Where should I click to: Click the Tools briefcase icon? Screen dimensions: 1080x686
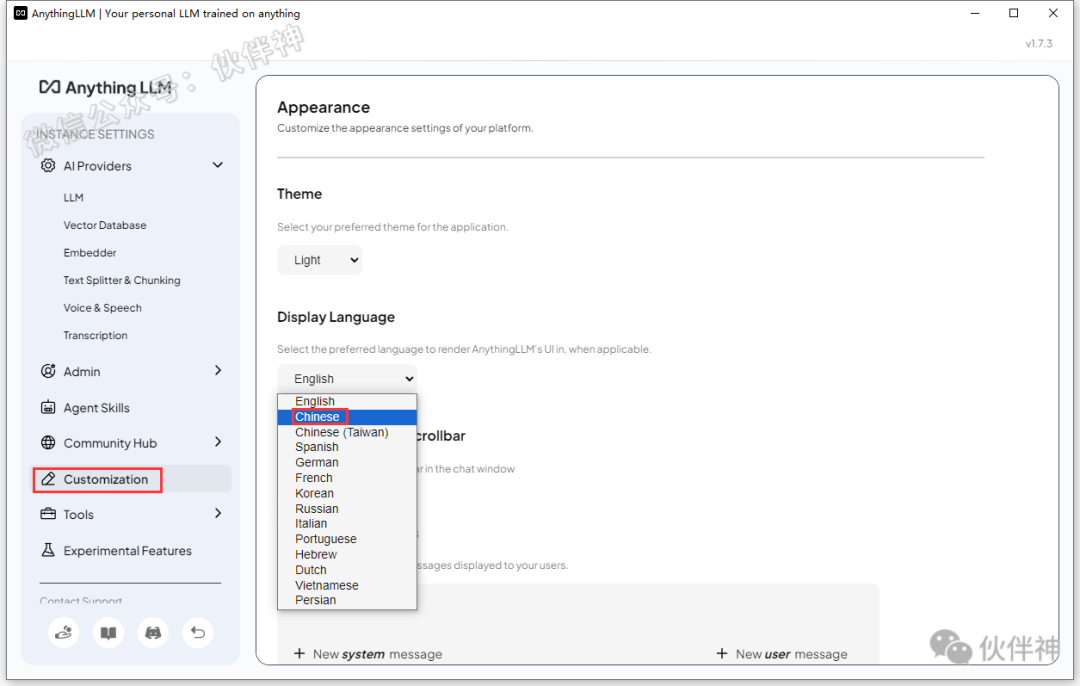[x=48, y=514]
